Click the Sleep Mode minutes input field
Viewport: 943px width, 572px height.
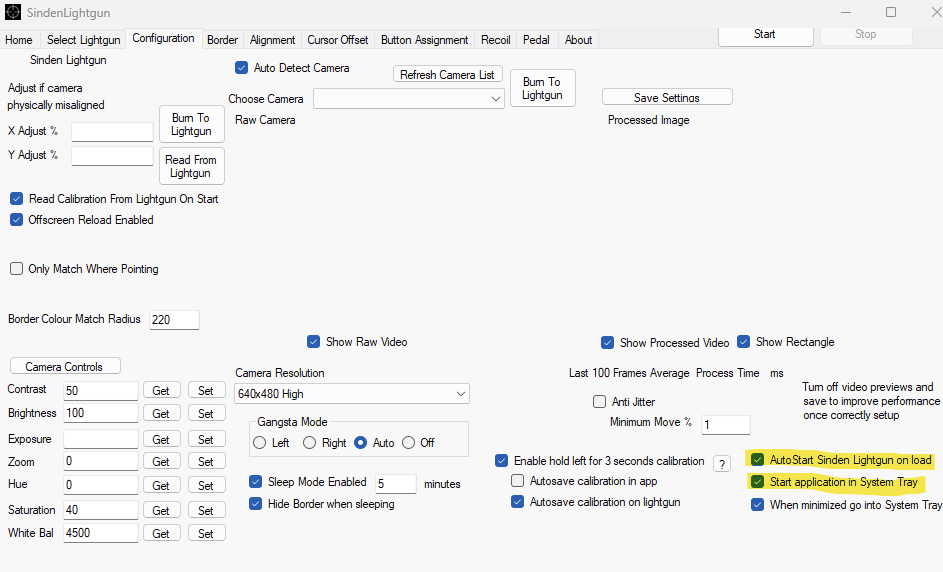coord(395,484)
